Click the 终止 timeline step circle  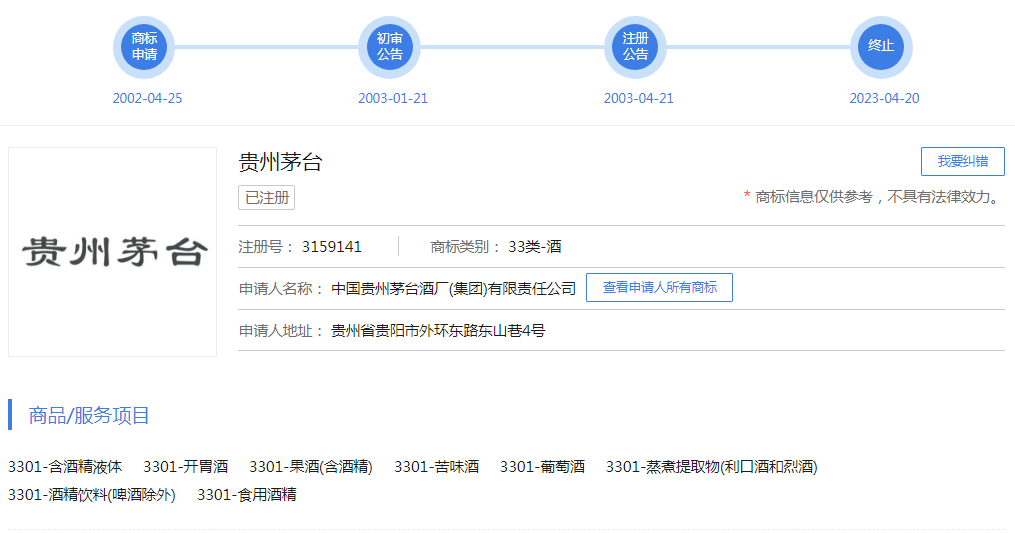[881, 47]
